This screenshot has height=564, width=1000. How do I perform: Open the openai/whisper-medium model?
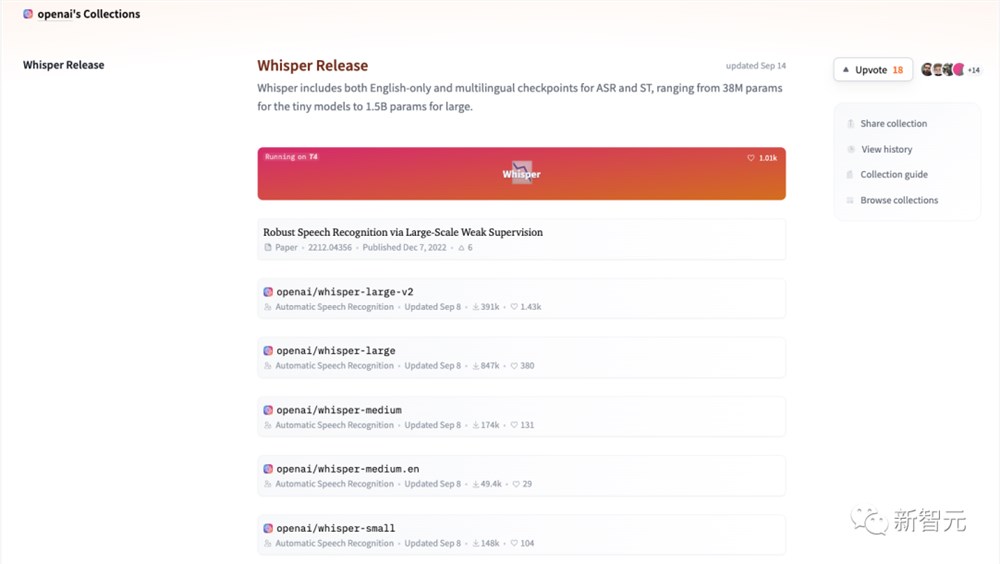339,410
